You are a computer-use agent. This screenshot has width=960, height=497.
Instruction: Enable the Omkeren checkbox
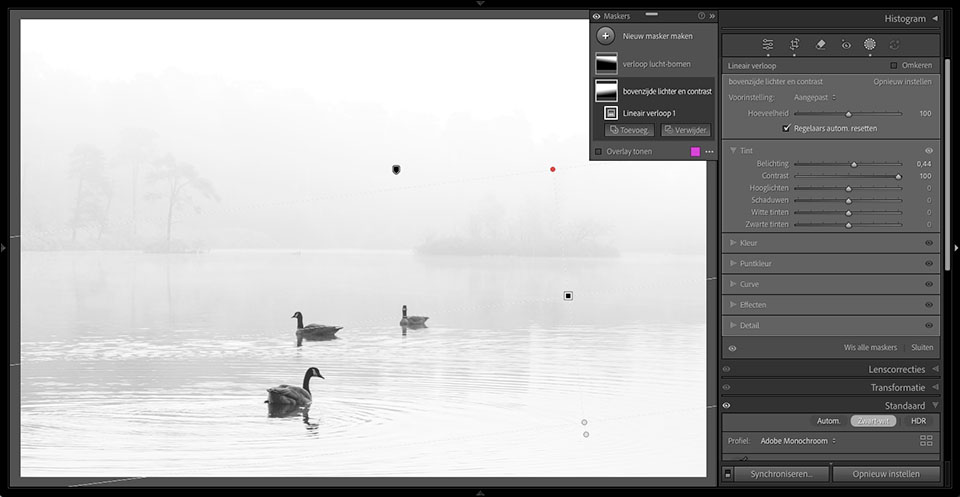(x=894, y=65)
